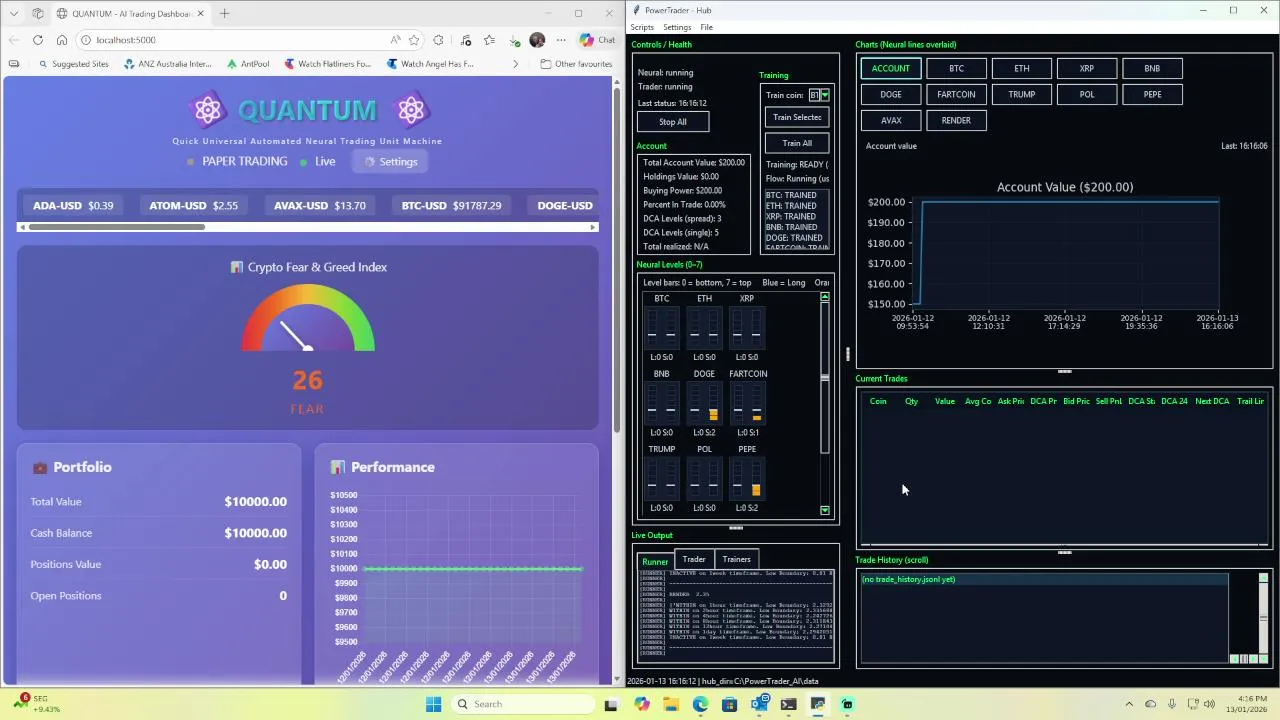Switch Live Output to Trader tab
Image resolution: width=1280 pixels, height=720 pixels.
[694, 559]
